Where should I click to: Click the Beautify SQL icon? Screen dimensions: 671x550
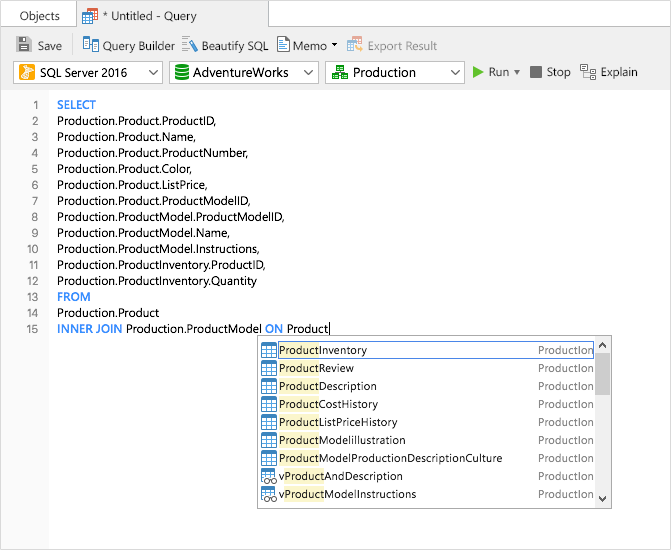click(189, 45)
